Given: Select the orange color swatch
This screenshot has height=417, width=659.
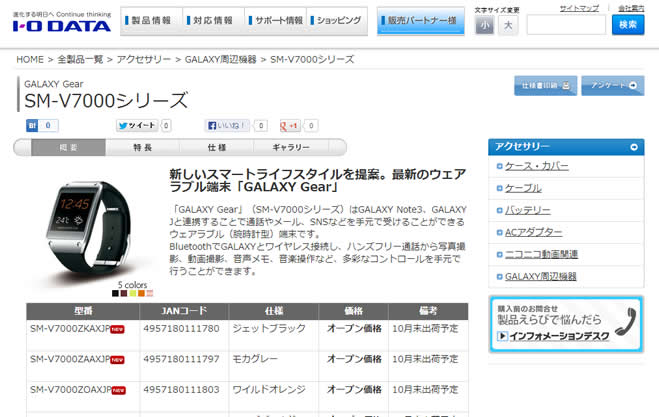Looking at the screenshot, I should point(141,293).
